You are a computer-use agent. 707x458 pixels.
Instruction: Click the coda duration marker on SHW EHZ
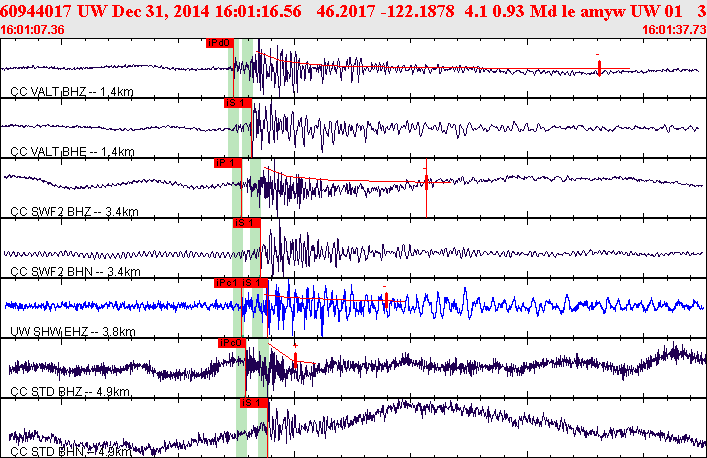[x=386, y=299]
